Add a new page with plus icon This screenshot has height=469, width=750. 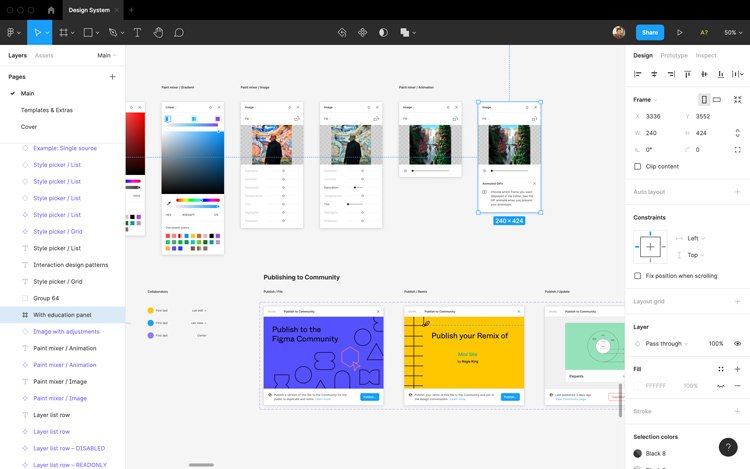click(x=112, y=76)
